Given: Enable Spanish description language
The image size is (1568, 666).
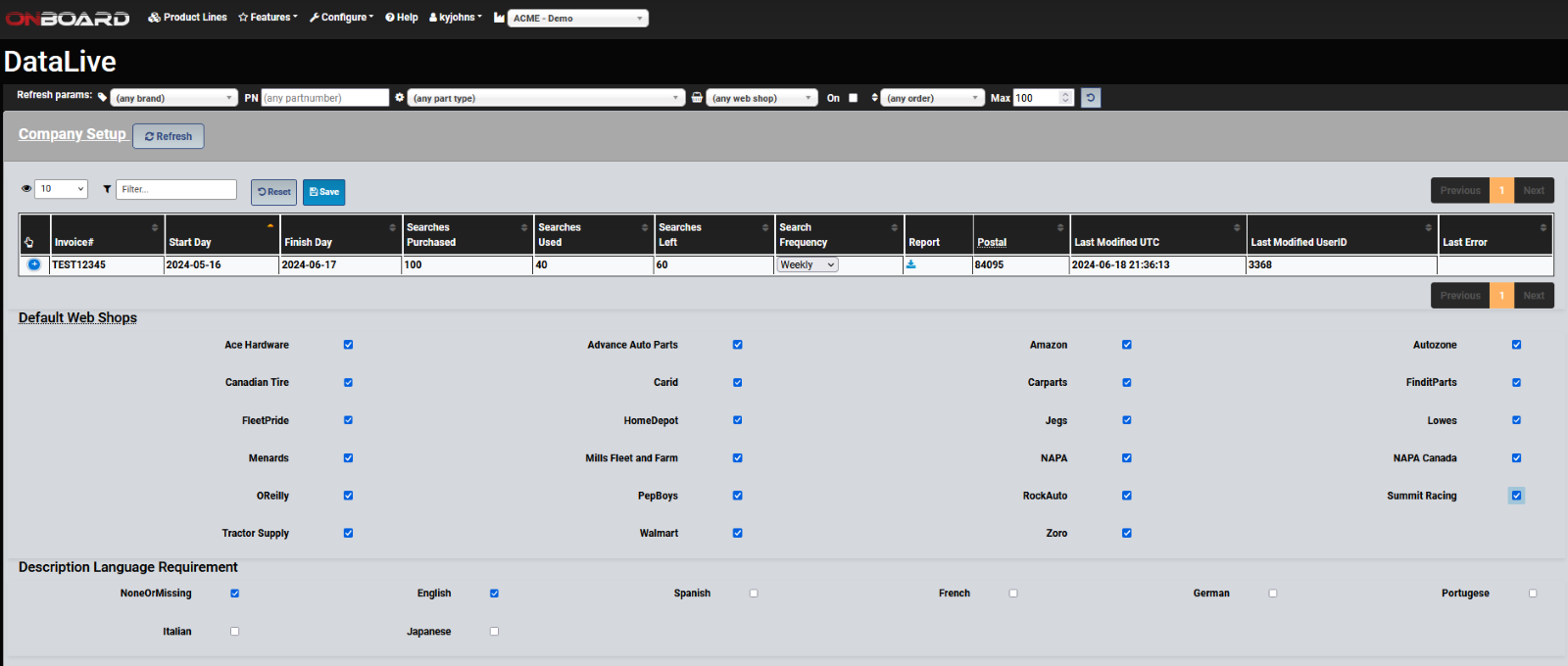Looking at the screenshot, I should tap(754, 594).
